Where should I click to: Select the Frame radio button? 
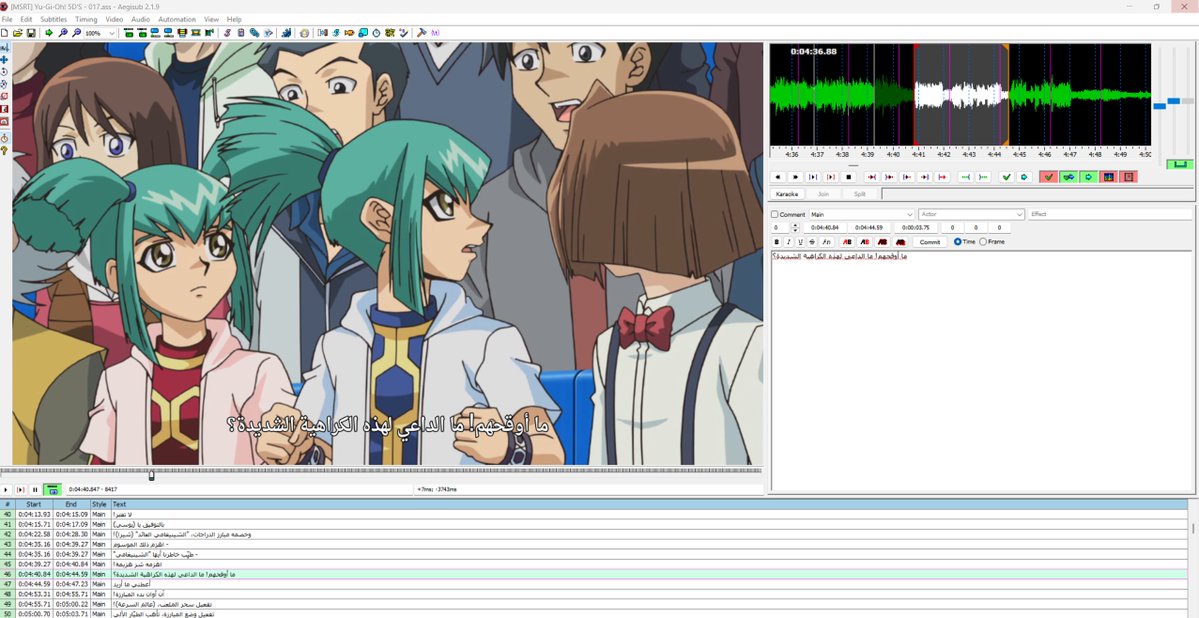point(983,242)
